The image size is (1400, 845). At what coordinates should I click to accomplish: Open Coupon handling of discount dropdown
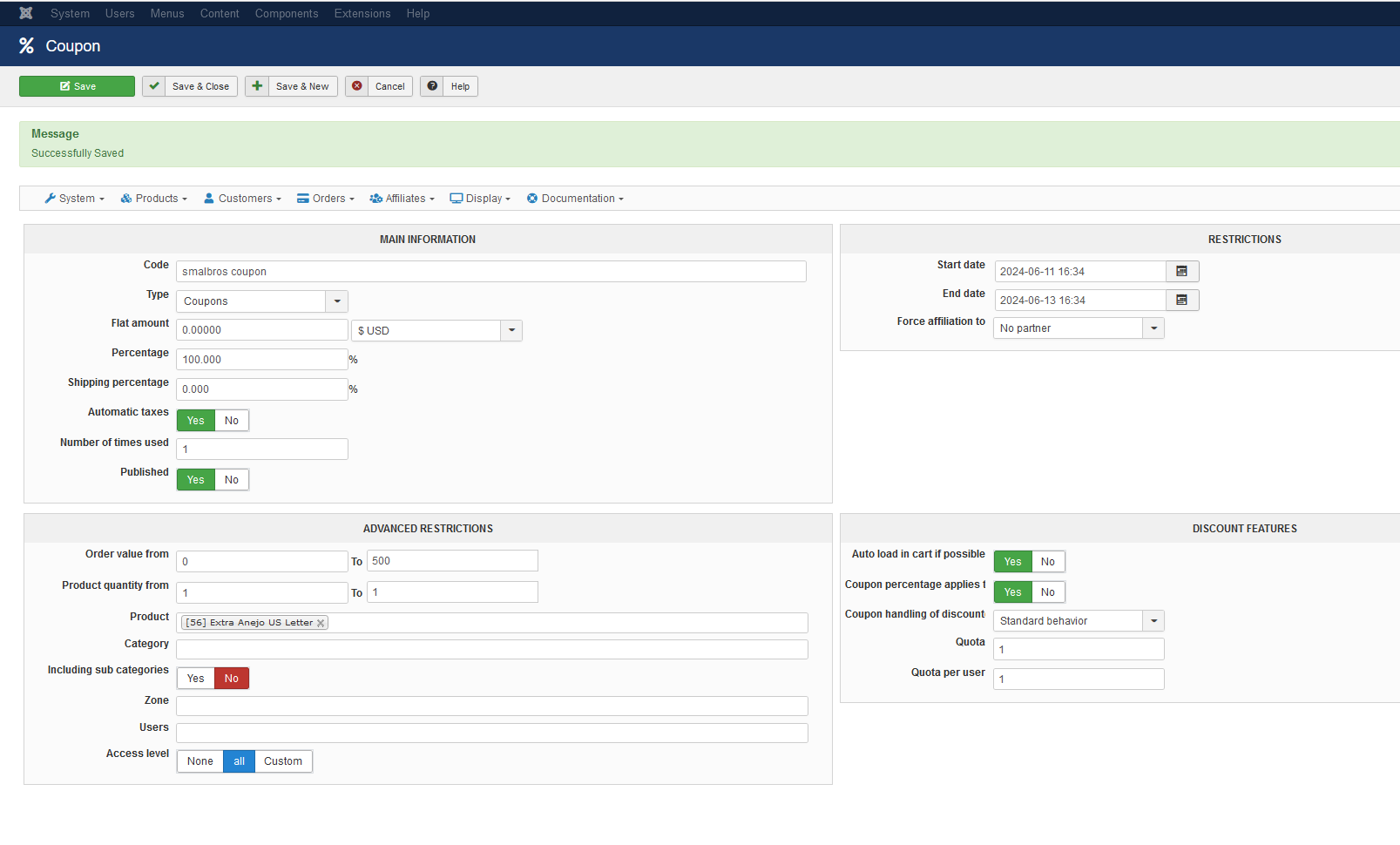point(1079,621)
